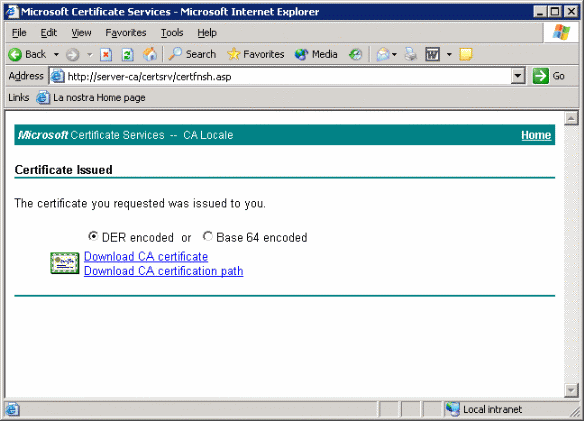Open the Media globe icon

301,54
